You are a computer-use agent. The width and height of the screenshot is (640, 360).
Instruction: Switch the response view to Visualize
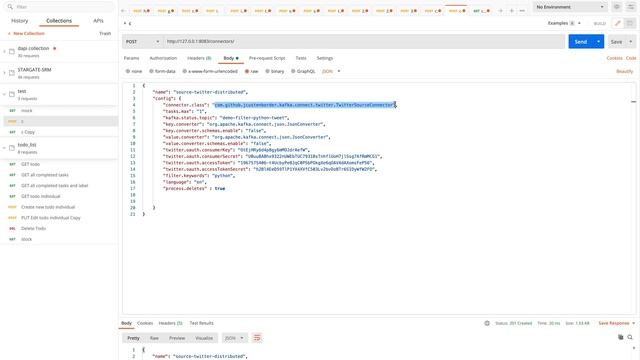point(204,338)
